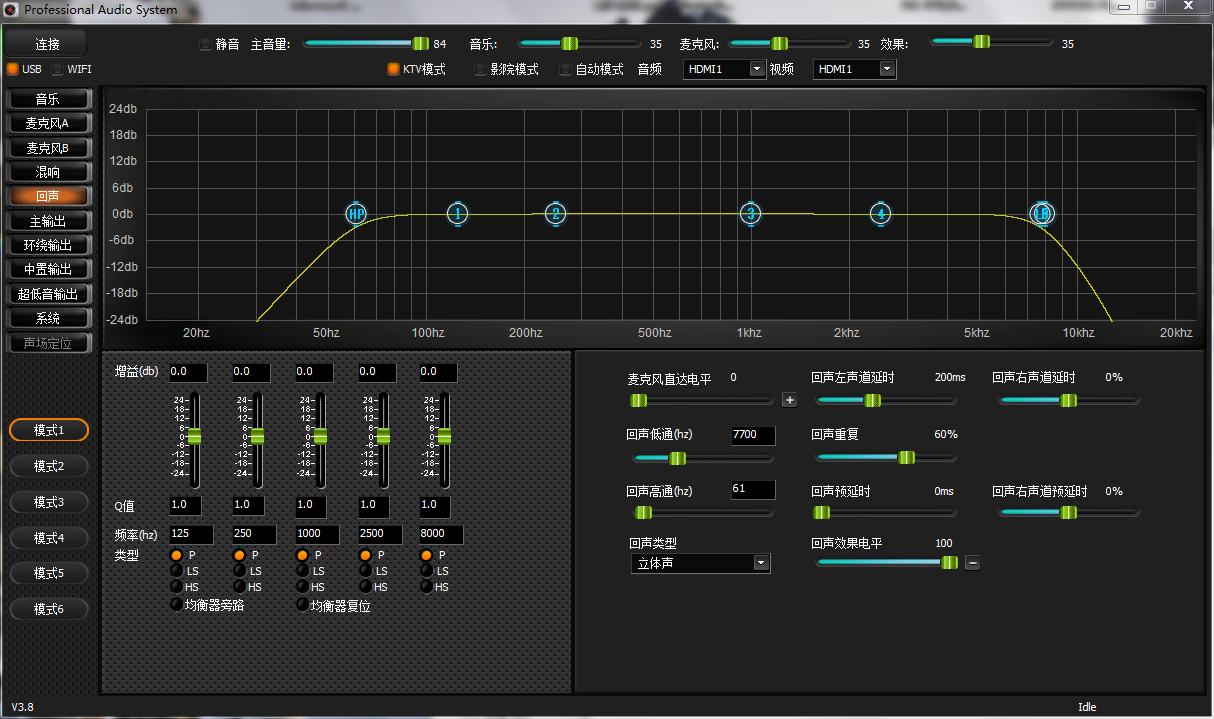The height and width of the screenshot is (719, 1214).
Task: Select the USB connection option
Action: (x=13, y=69)
